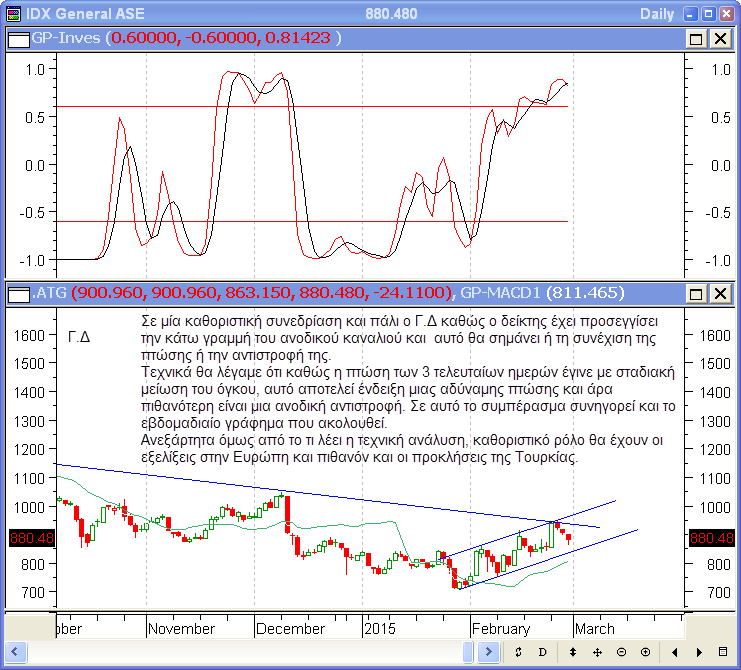
Task: Maximize the IDX General ASE window
Action: [x=708, y=14]
